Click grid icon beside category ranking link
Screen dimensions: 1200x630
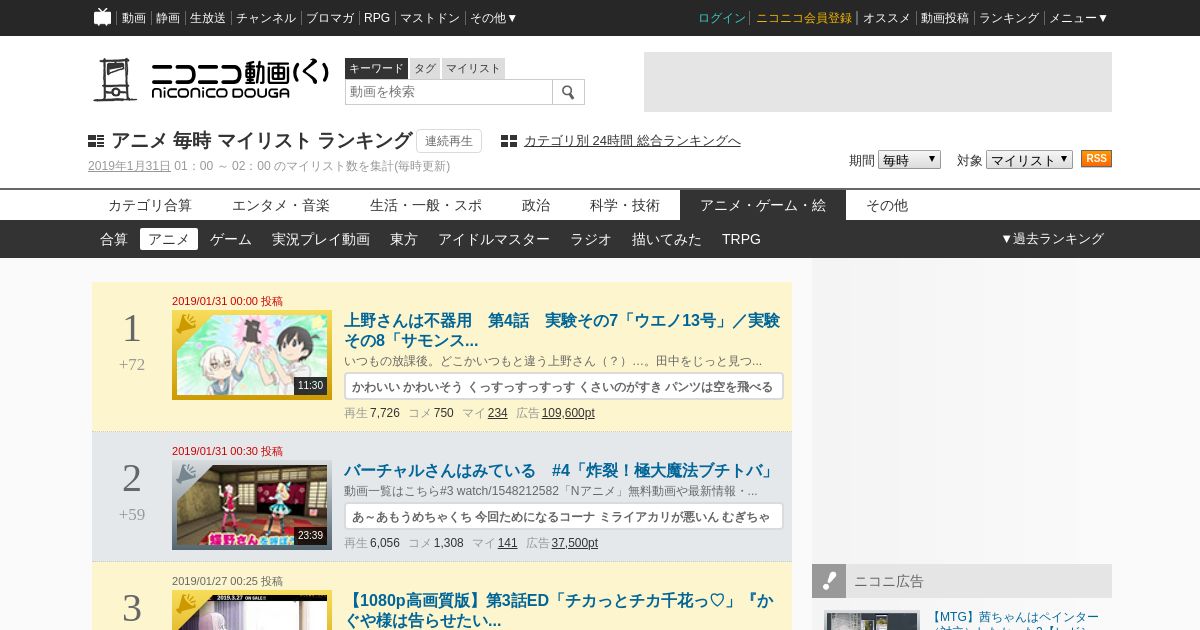pos(509,141)
